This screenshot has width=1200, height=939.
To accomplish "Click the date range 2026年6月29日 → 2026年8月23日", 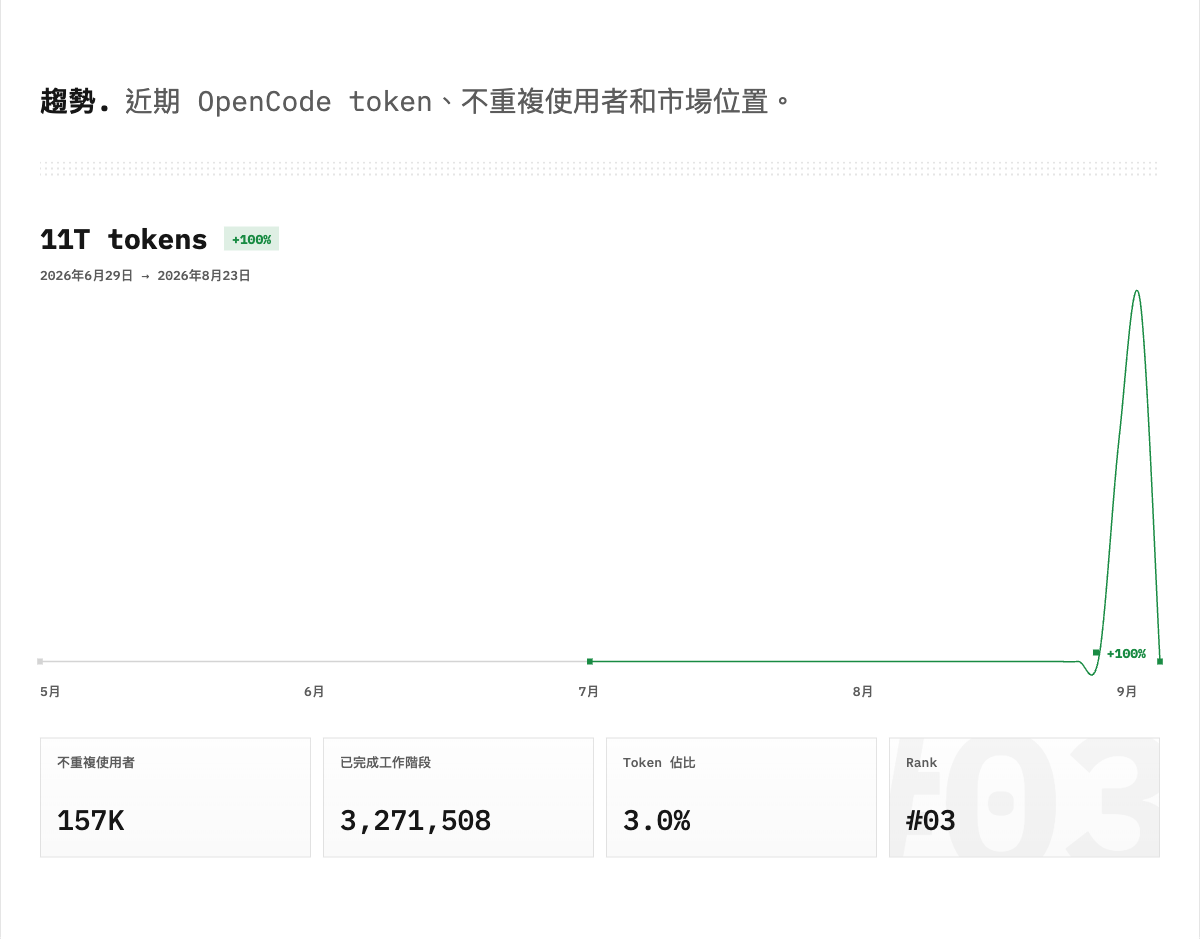I will 145,275.
